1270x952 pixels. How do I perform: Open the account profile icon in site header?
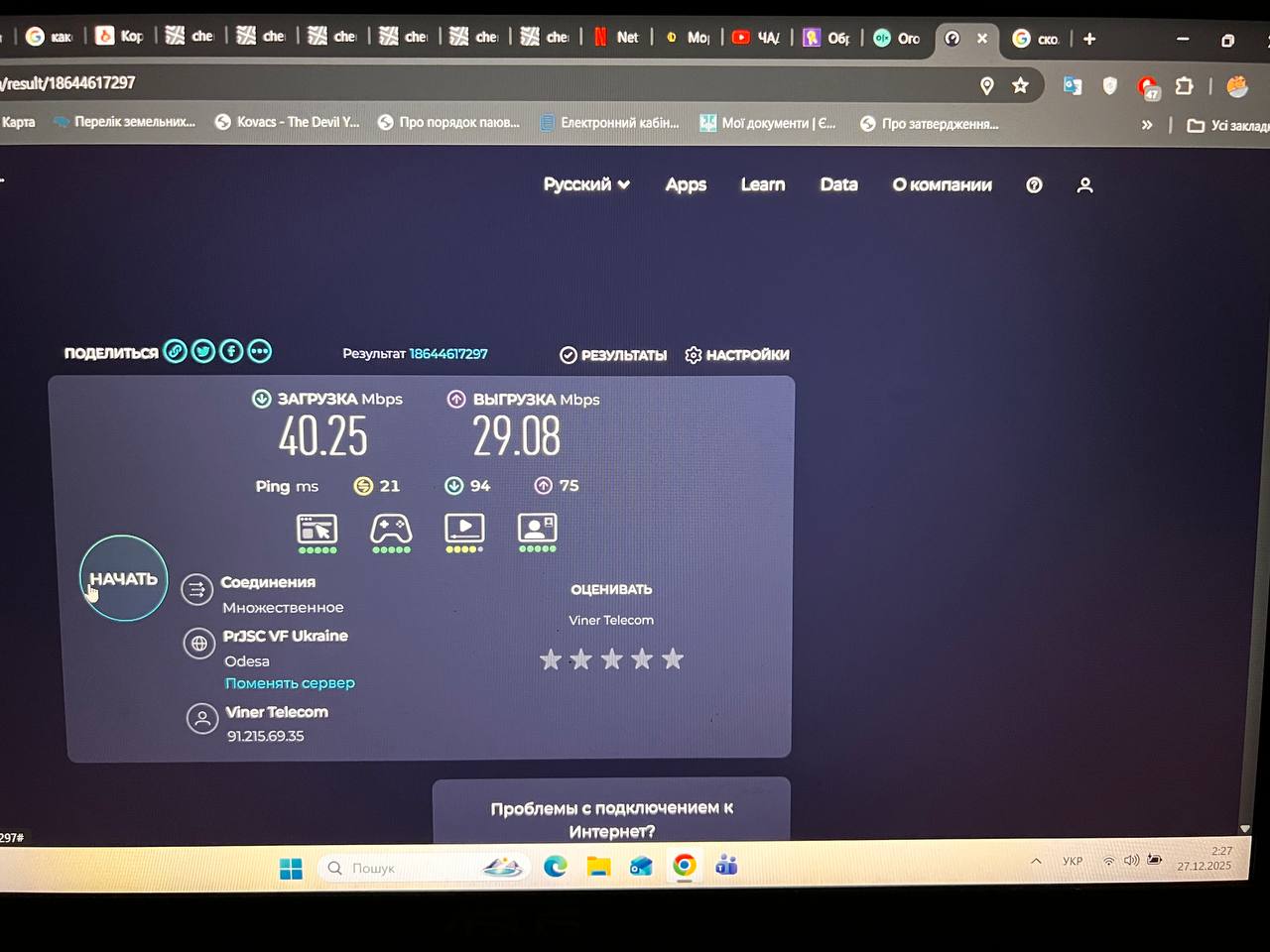[x=1084, y=185]
